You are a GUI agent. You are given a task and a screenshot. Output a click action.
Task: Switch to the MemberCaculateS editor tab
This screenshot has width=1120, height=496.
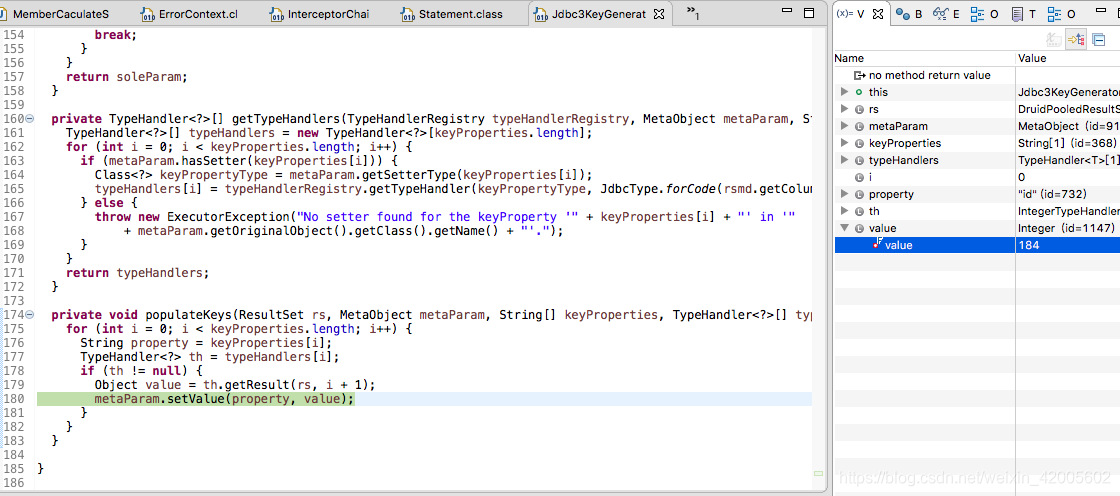[x=55, y=14]
